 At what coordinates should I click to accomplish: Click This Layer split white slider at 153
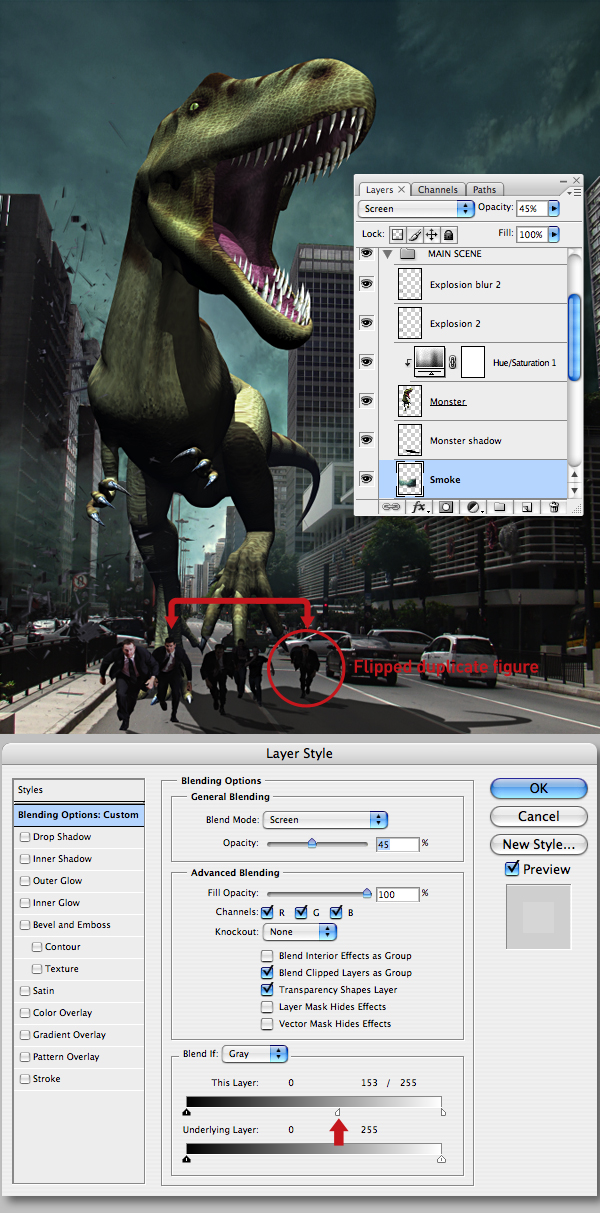click(x=338, y=1111)
